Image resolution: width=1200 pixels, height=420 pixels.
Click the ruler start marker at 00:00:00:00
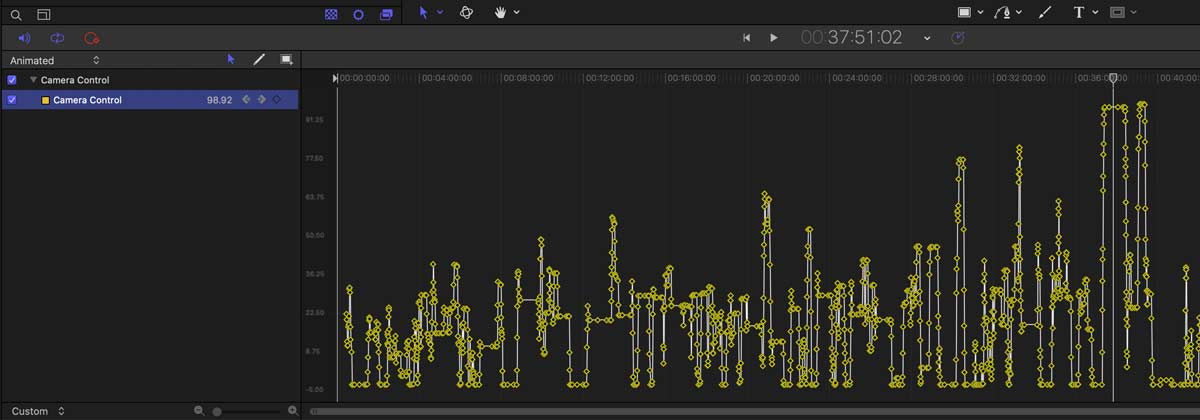(336, 78)
